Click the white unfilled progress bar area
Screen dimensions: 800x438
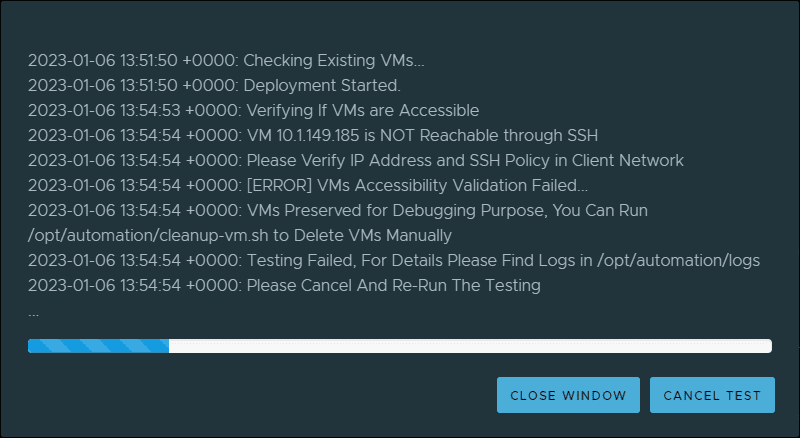(x=470, y=346)
